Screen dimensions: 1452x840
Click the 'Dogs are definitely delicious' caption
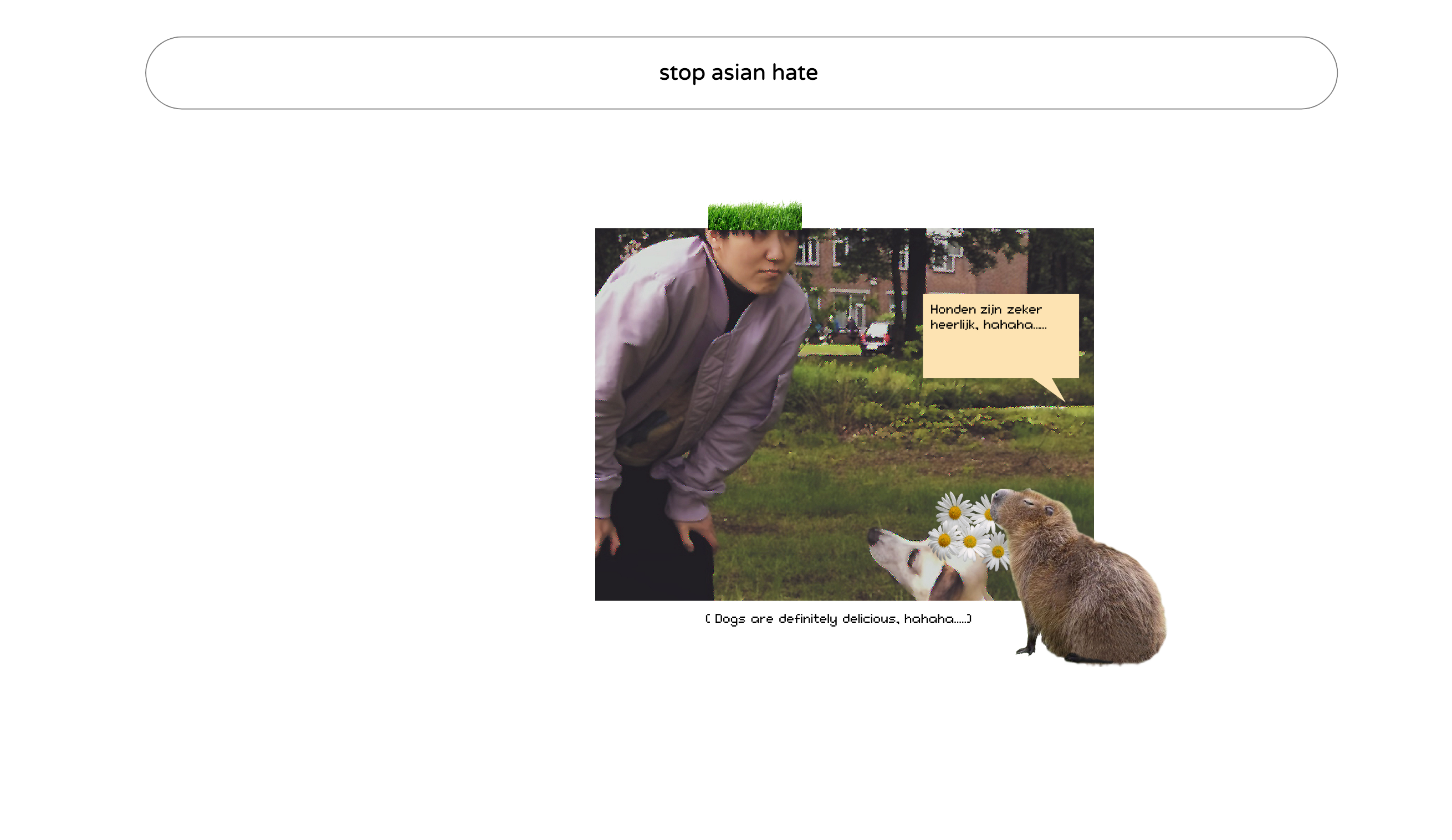(x=838, y=619)
